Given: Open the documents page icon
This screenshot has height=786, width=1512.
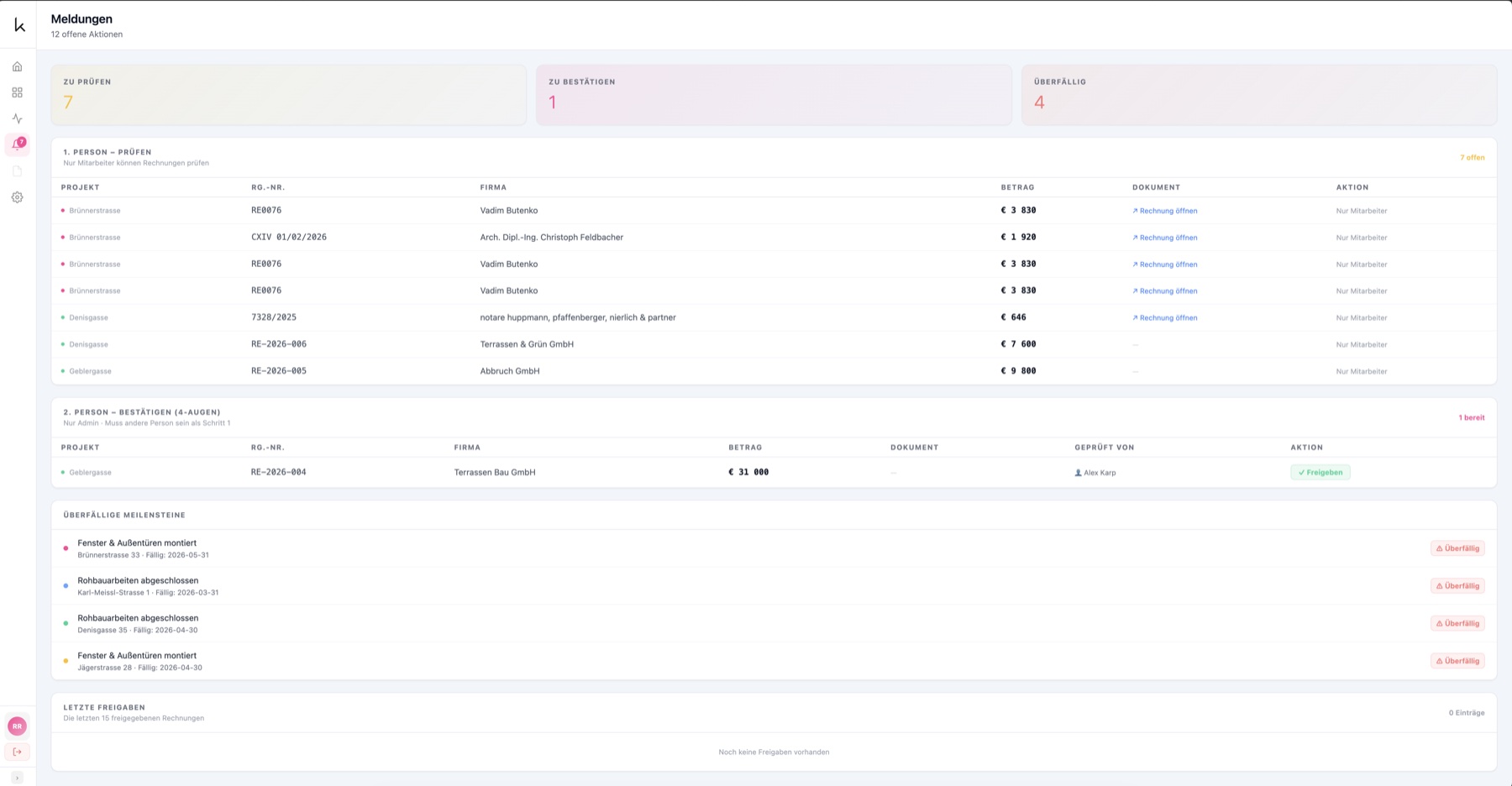Looking at the screenshot, I should point(17,171).
